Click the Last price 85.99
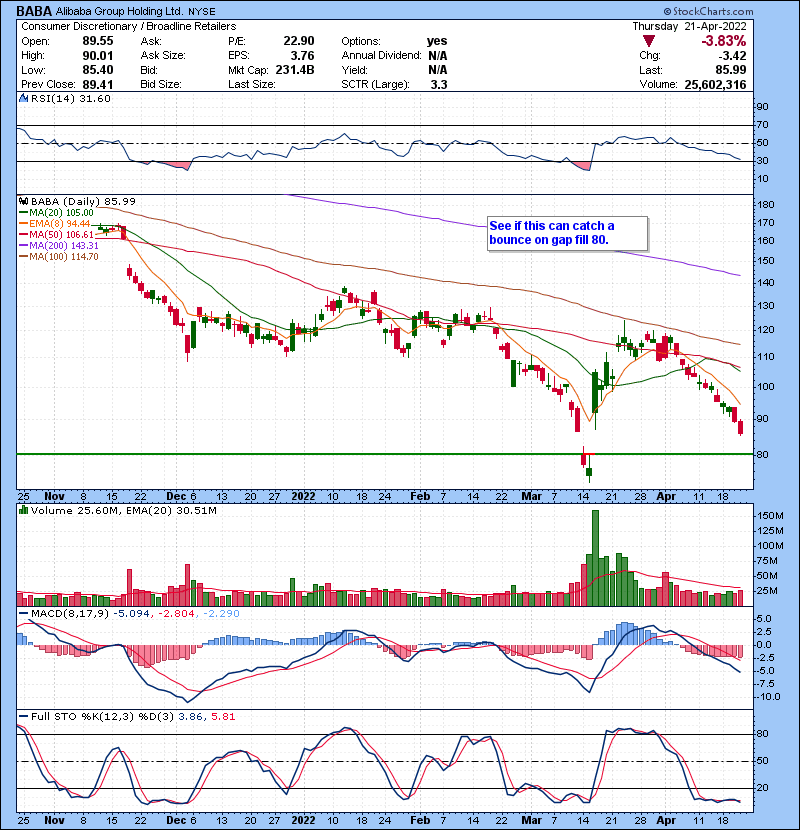 click(731, 70)
